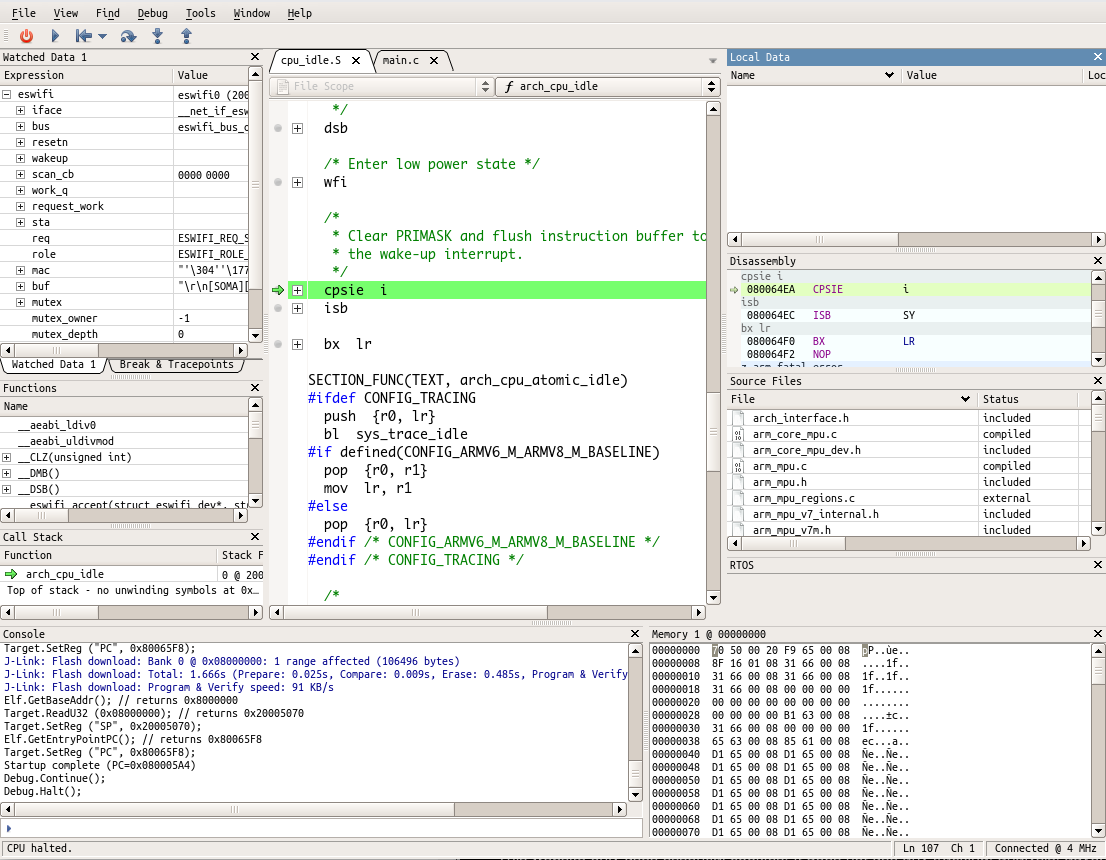Expand __CLZ(unsigned int) in Functions list
This screenshot has width=1106, height=860.
pos(6,457)
